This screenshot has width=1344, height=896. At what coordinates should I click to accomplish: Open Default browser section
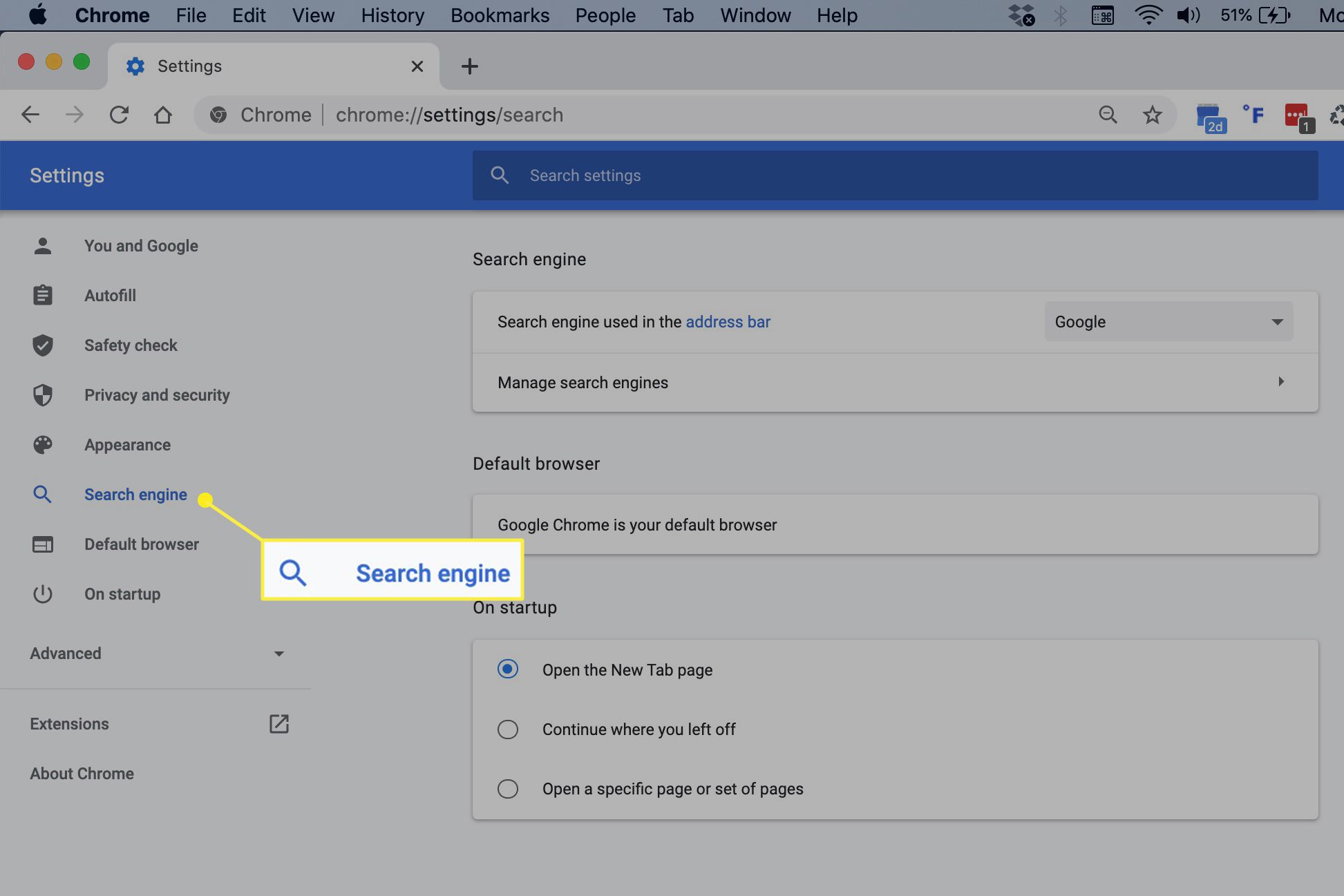click(142, 544)
